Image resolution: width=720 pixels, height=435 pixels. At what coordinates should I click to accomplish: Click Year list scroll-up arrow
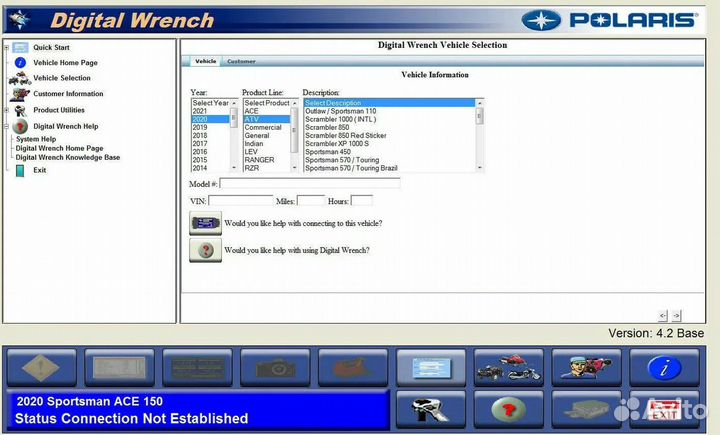234,103
